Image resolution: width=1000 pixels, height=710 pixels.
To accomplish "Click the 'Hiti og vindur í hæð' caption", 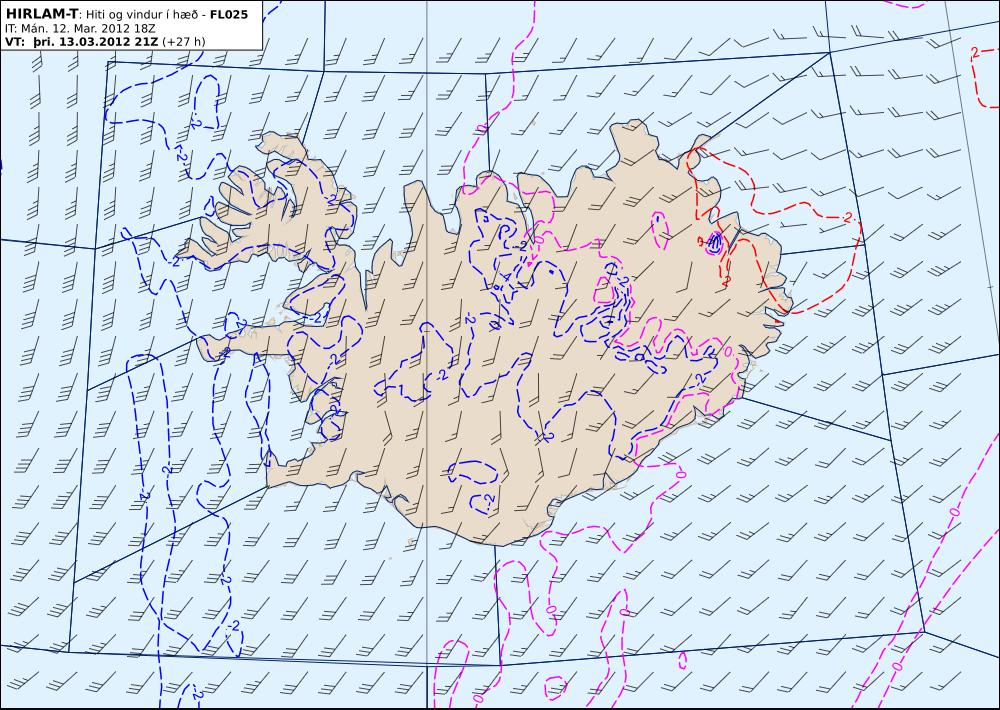I will click(143, 15).
